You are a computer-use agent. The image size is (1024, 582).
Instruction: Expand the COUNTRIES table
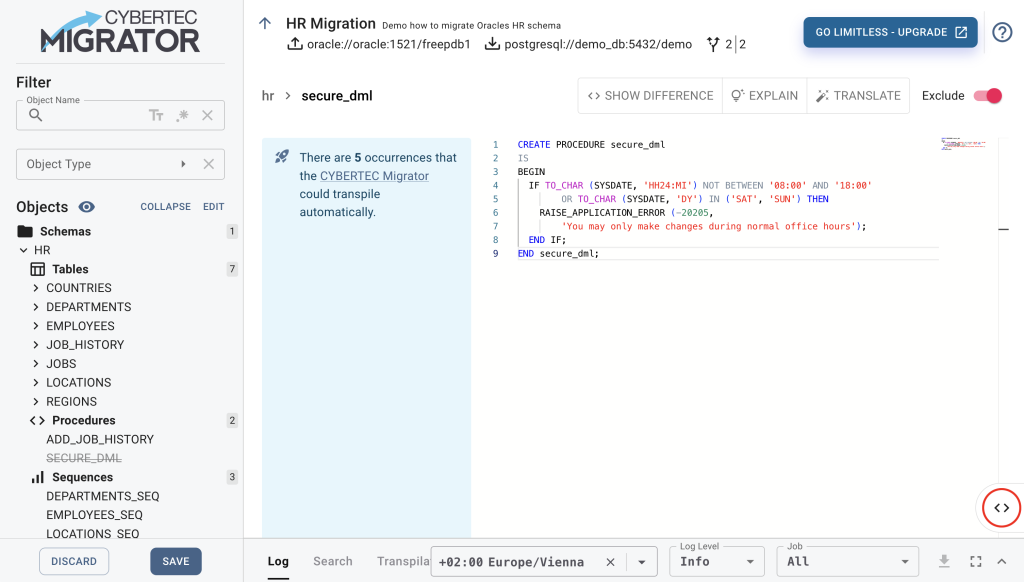tap(36, 288)
